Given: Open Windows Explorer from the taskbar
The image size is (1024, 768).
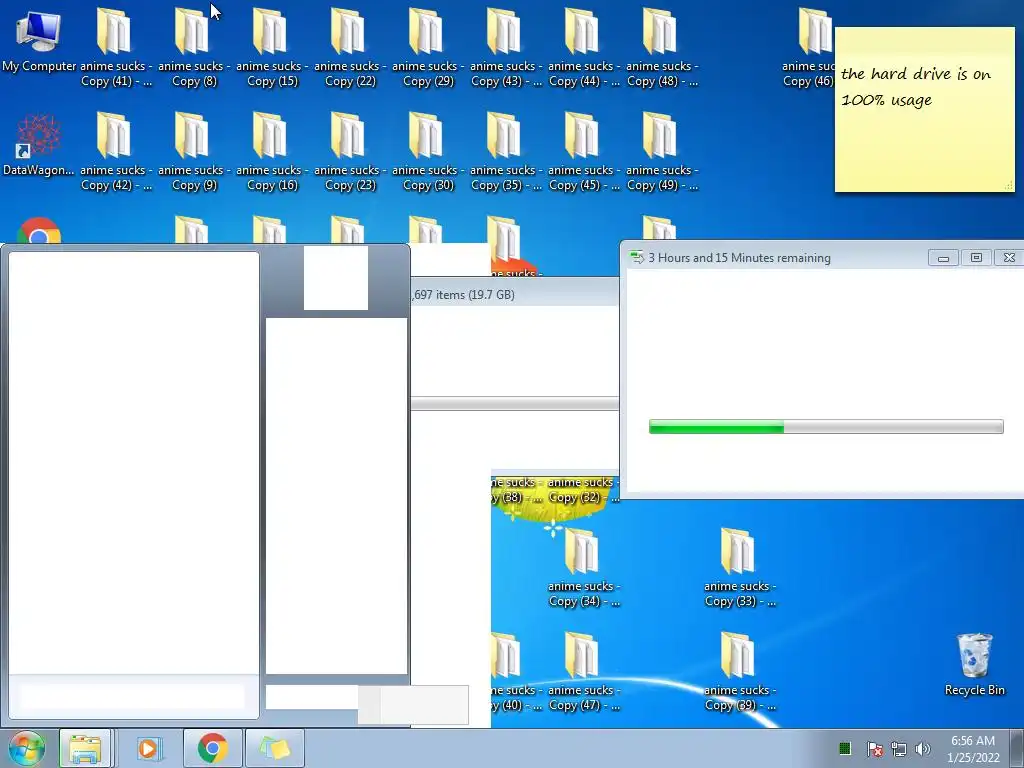Looking at the screenshot, I should click(86, 748).
